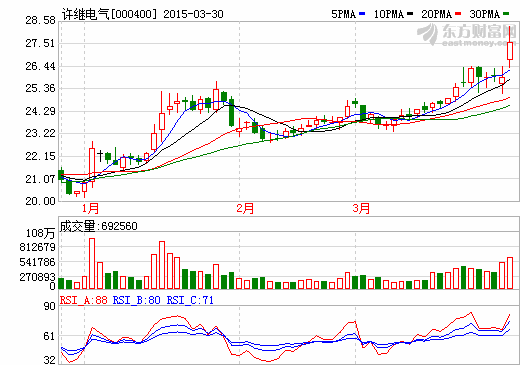Screen dimensions: 520x365
Task: Click the 20.00 price axis label
Action: click(40, 201)
